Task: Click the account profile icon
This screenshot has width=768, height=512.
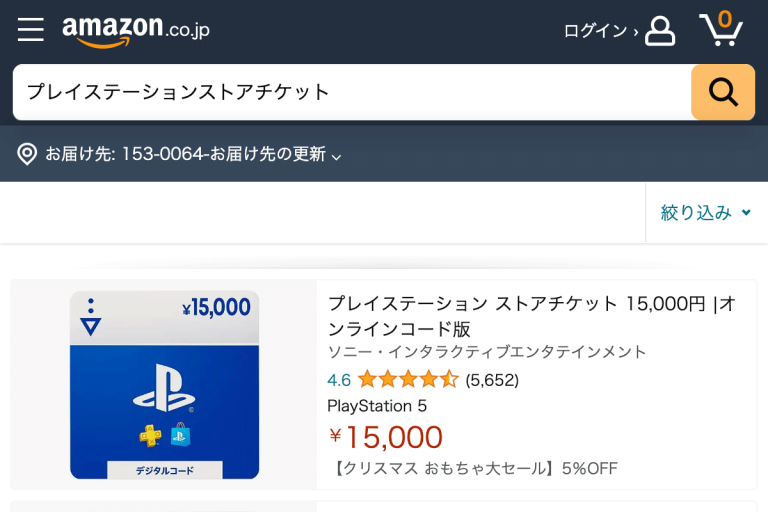Action: (660, 30)
